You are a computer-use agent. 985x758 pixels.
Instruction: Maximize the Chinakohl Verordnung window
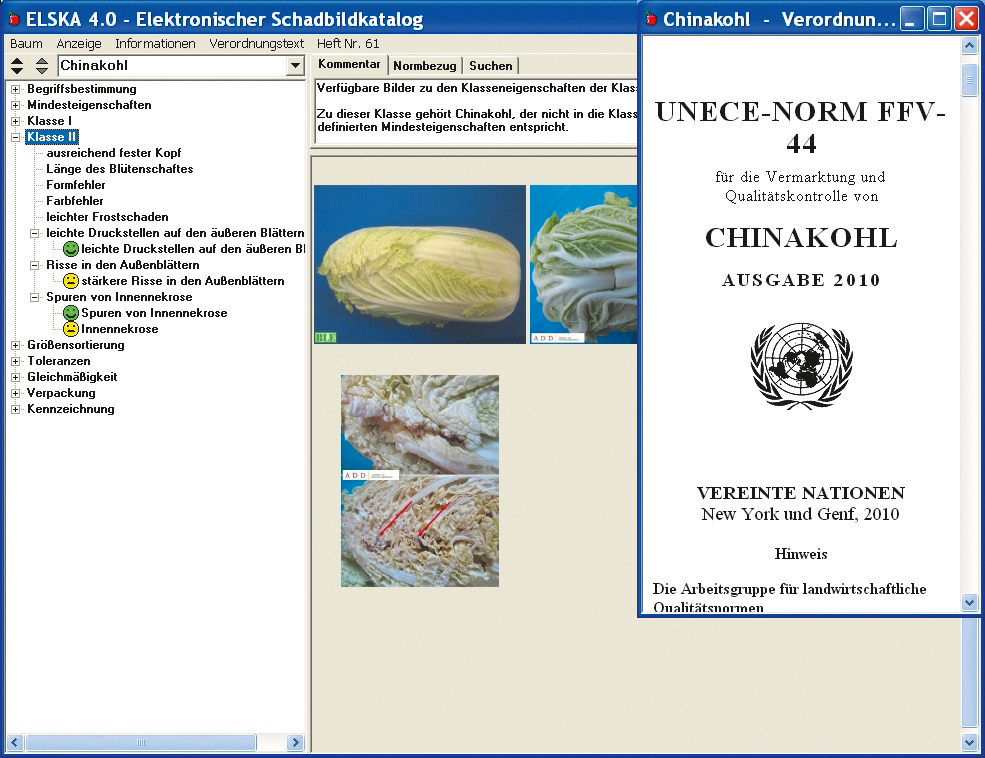939,19
